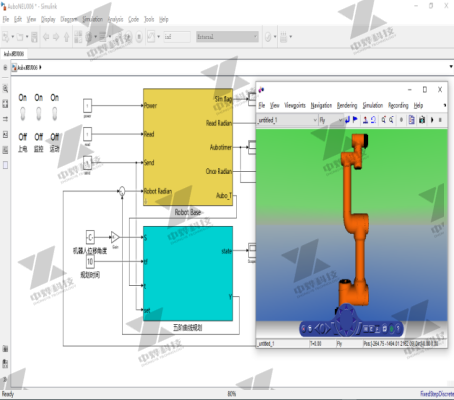454x400 pixels.
Task: Click the Zoom In icon in 3D viewer toolbar
Action: coord(383,120)
